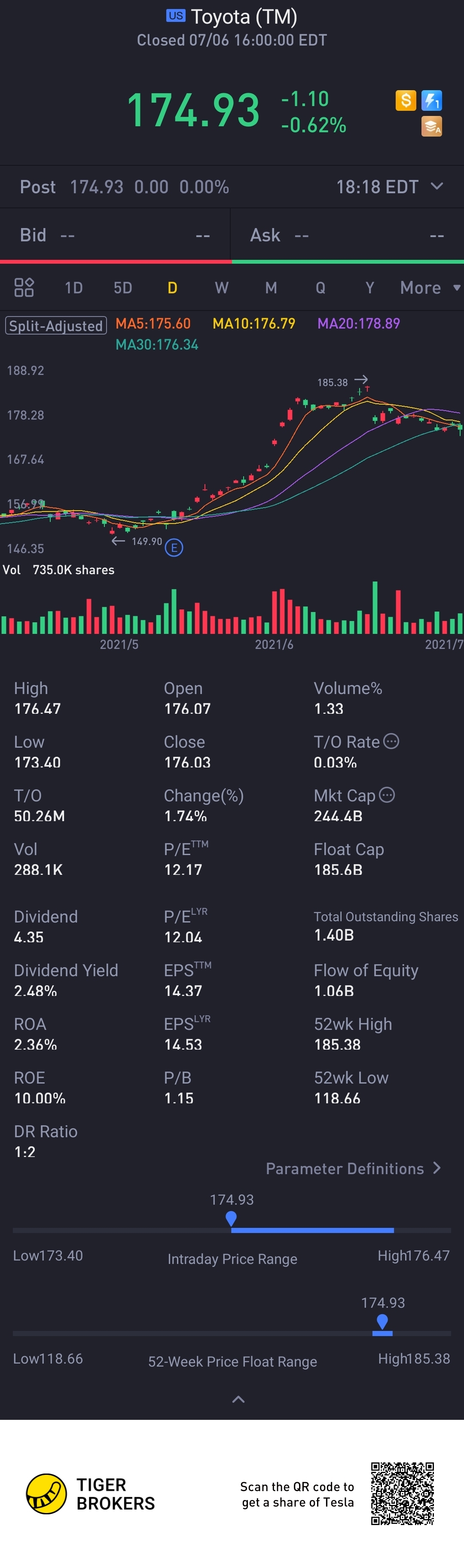Tap the Intraday Price Range marker

pos(231,1218)
